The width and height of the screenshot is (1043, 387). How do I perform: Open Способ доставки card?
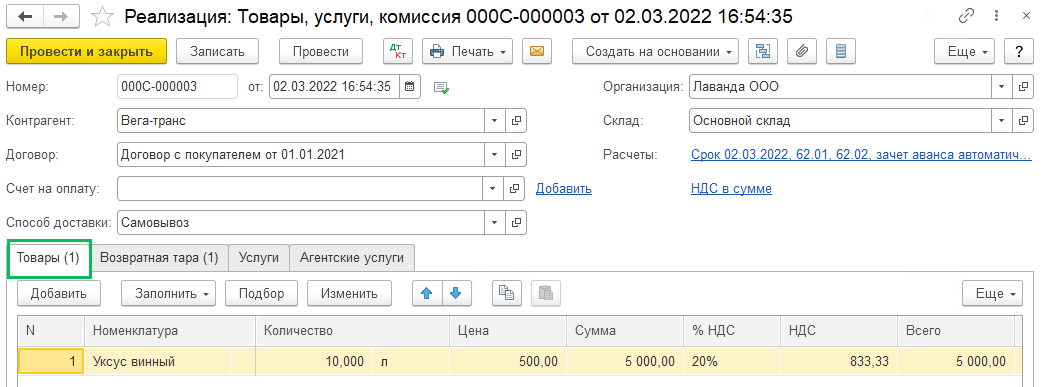[x=516, y=222]
